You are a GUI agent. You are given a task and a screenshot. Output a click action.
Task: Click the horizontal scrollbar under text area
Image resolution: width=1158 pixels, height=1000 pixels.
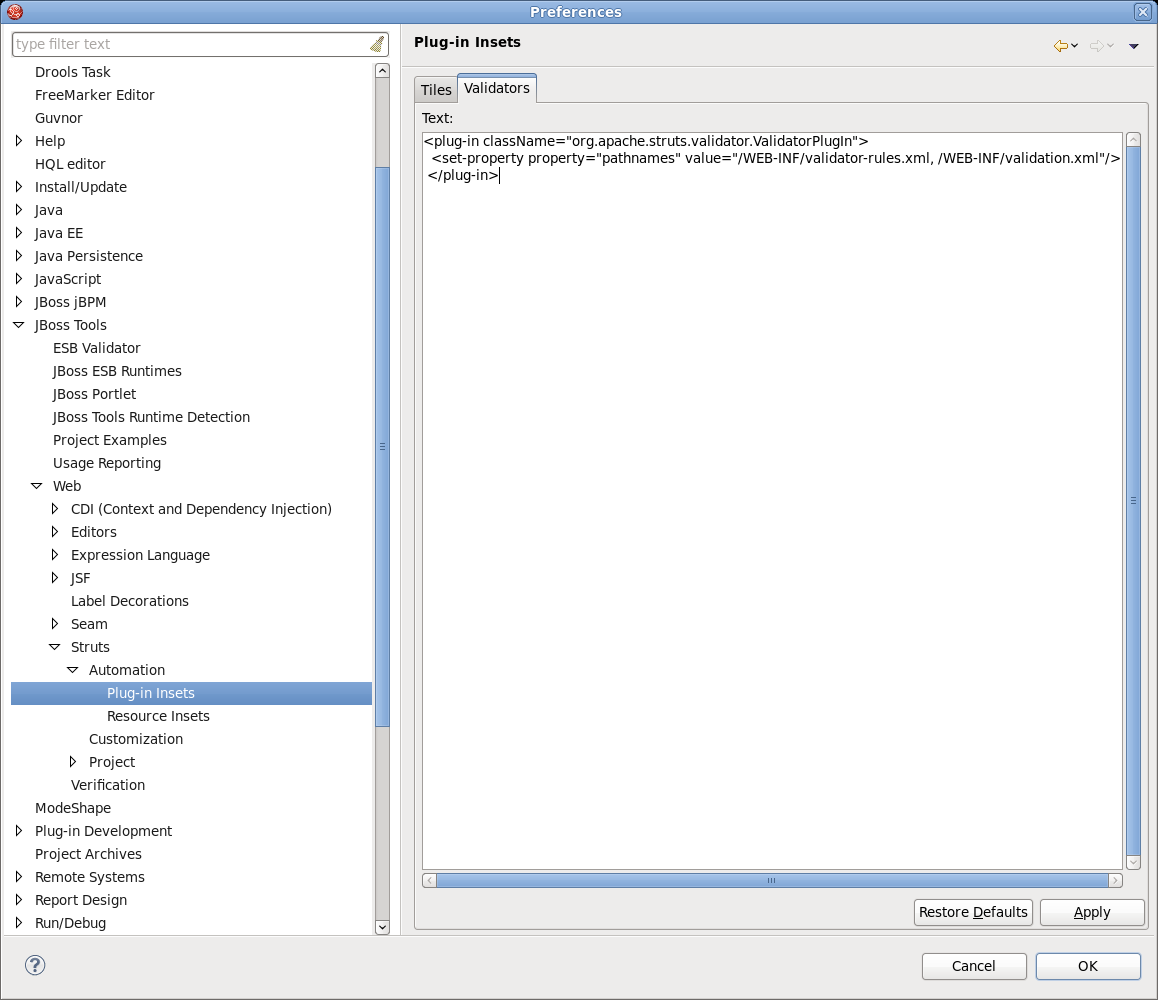pos(772,880)
